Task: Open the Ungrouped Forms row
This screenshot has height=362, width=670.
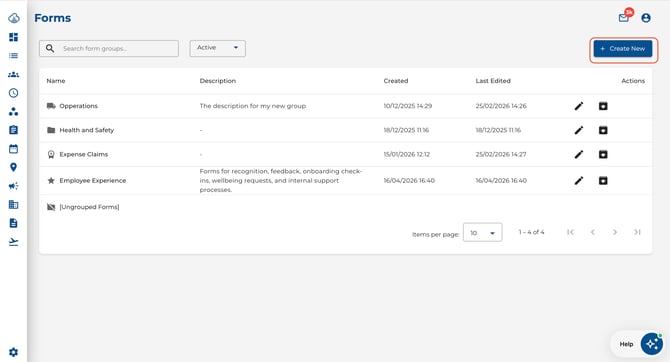Action: click(x=345, y=207)
